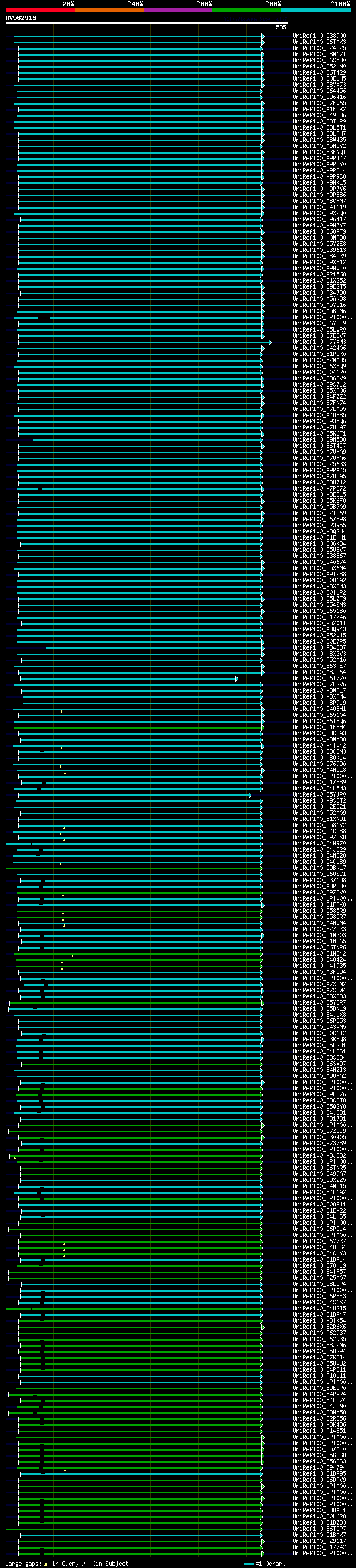This screenshot has width=356, height=1568.
Task: Open the UniRef100_C6T429 hit label
Action: (x=319, y=72)
